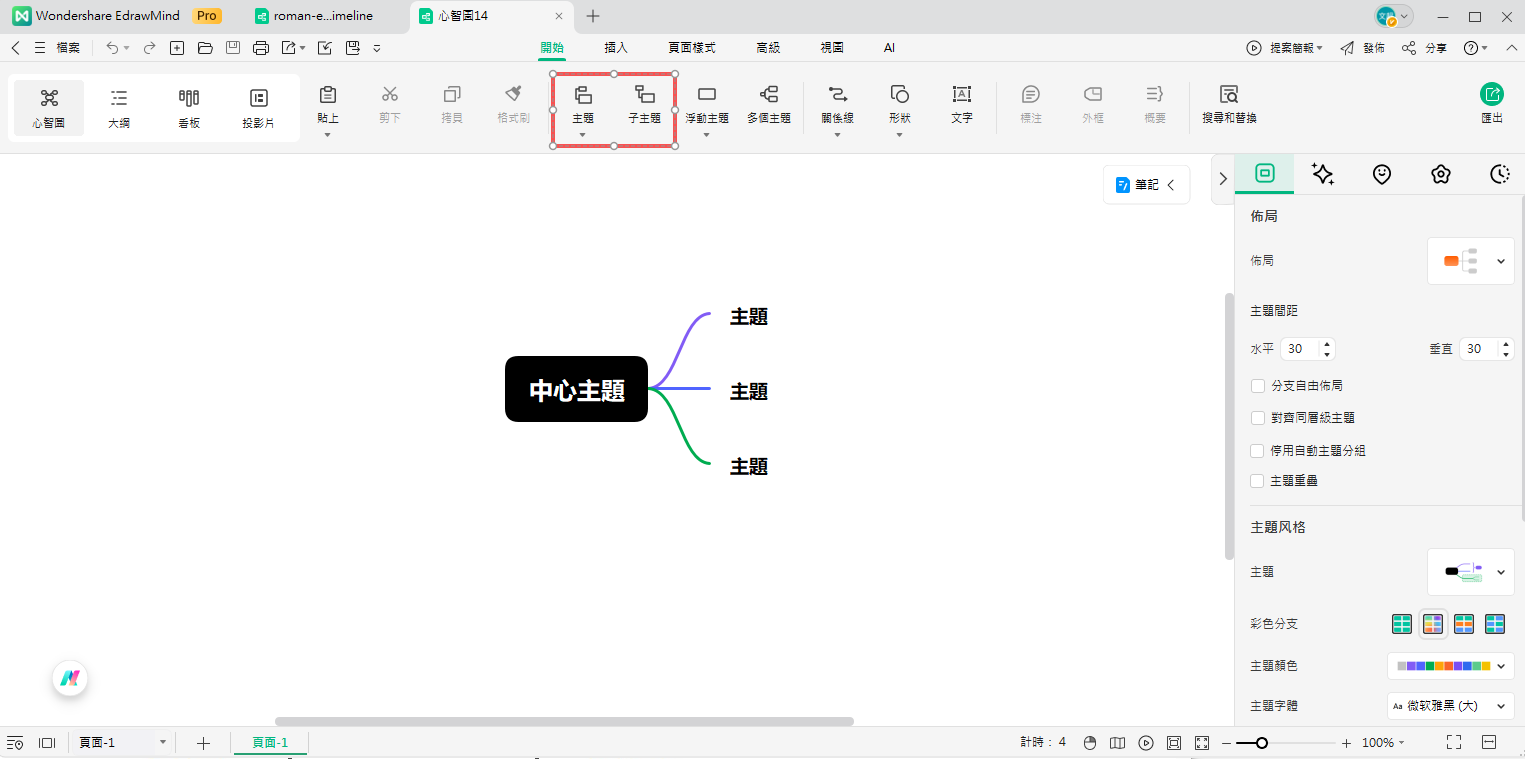Open the 投影片 slideshow mode icon
This screenshot has width=1525, height=759.
pyautogui.click(x=258, y=105)
